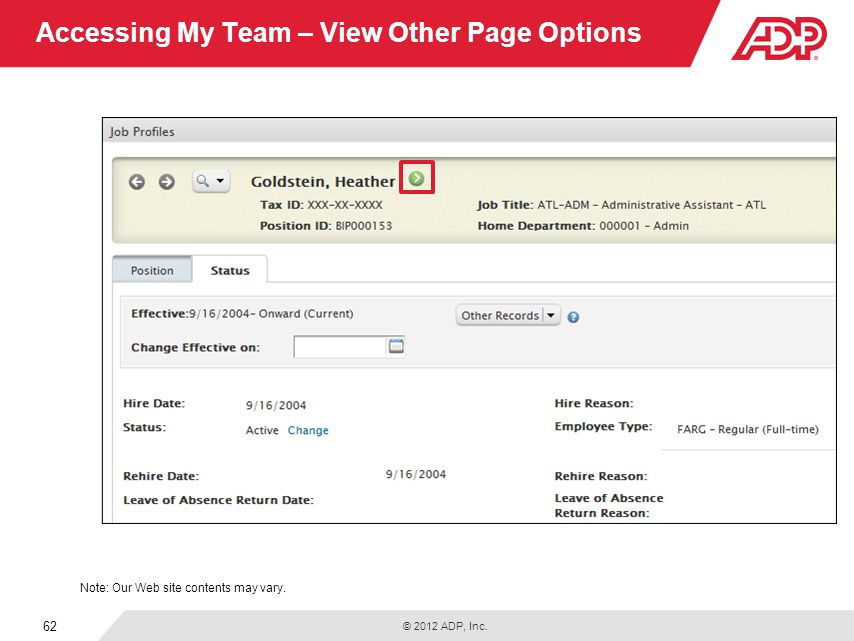Screen dimensions: 854x641
Task: Click the FARG Regular Full-time employee type field
Action: (747, 429)
